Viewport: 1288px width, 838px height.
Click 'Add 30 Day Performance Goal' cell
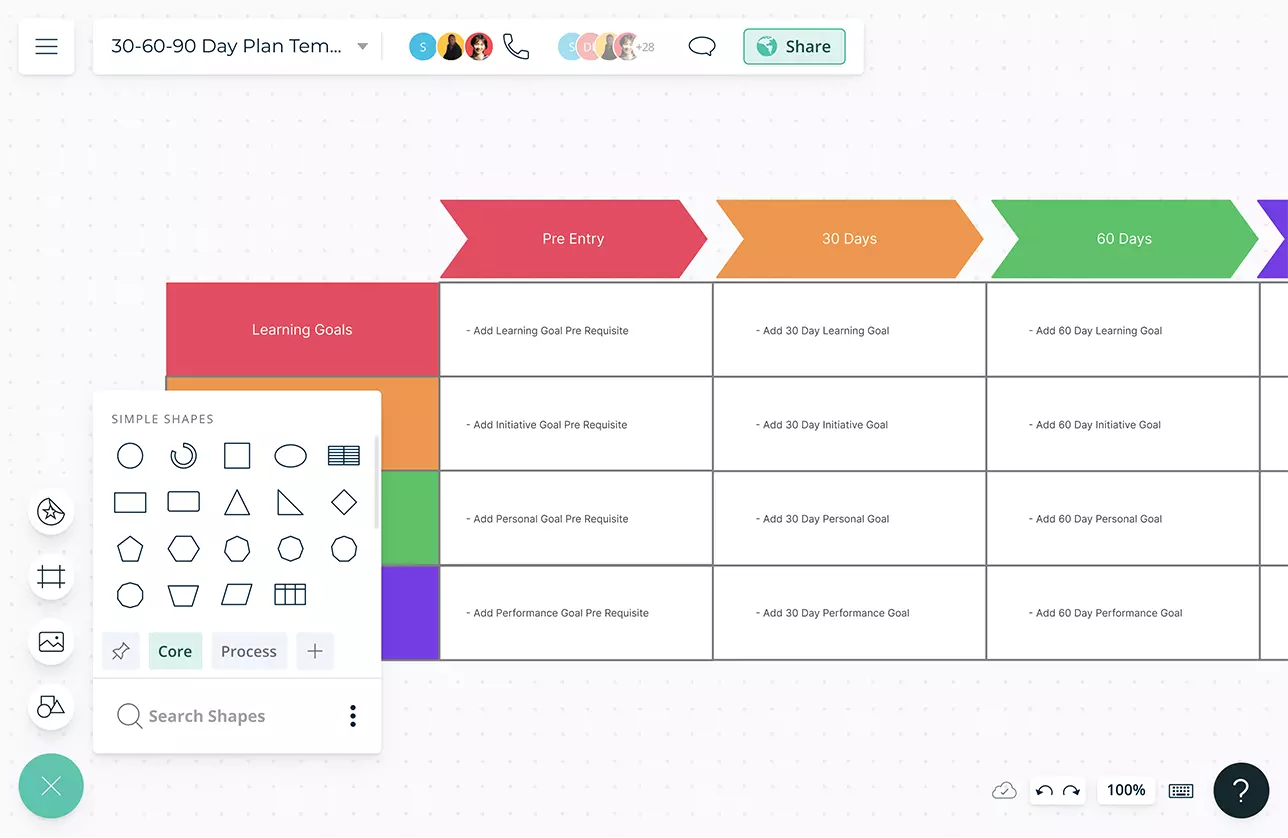point(850,613)
